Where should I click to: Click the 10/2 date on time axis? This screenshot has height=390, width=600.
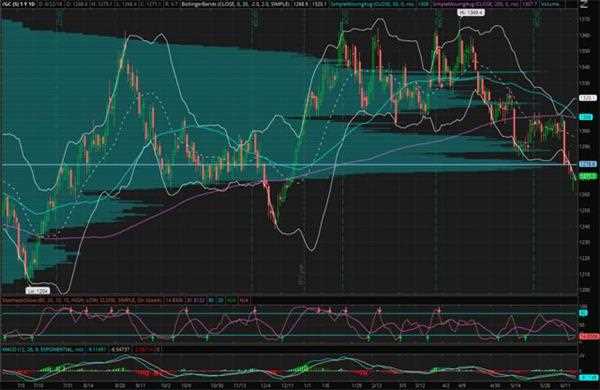[167, 386]
